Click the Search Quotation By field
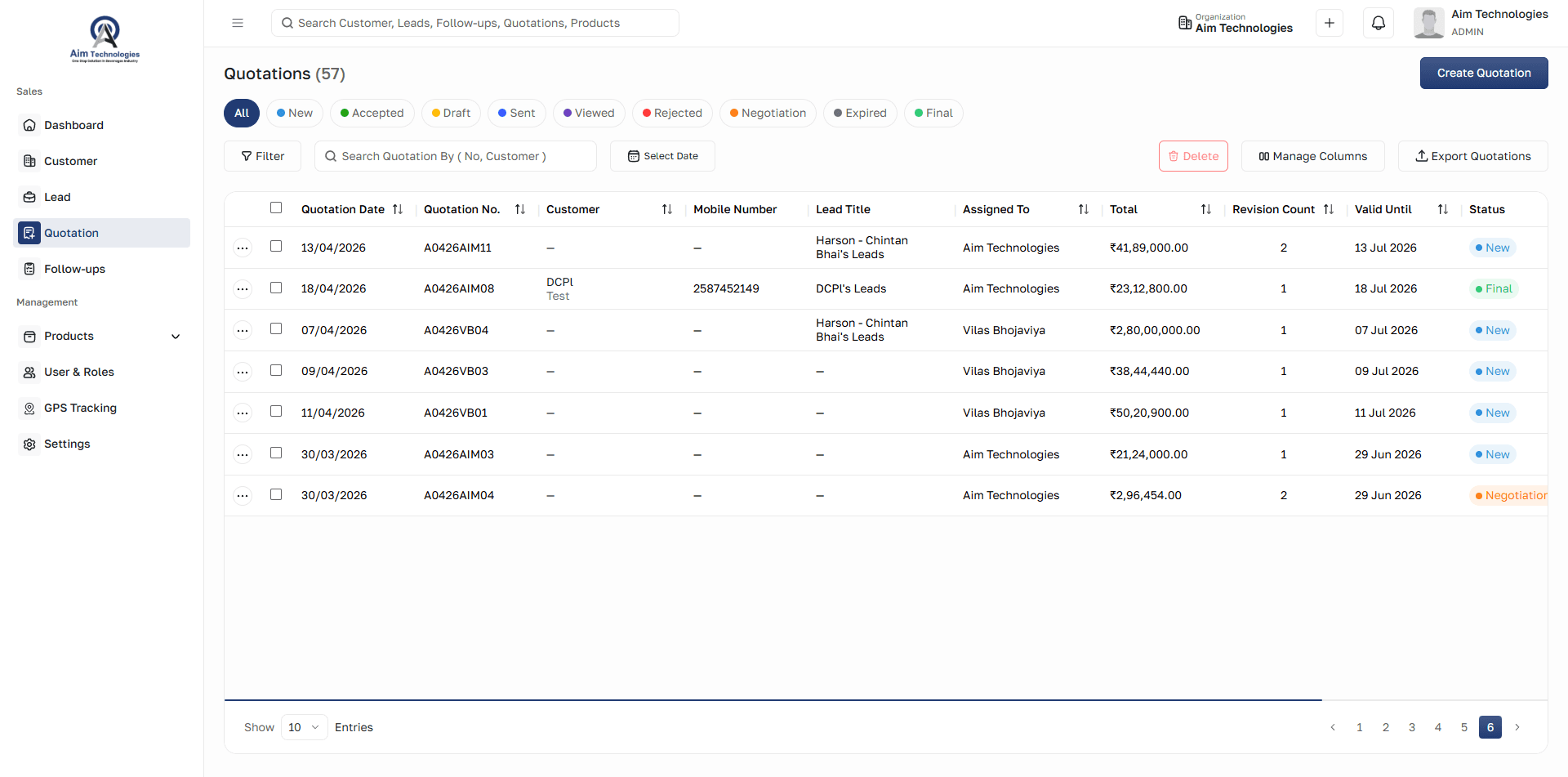 pyautogui.click(x=456, y=156)
